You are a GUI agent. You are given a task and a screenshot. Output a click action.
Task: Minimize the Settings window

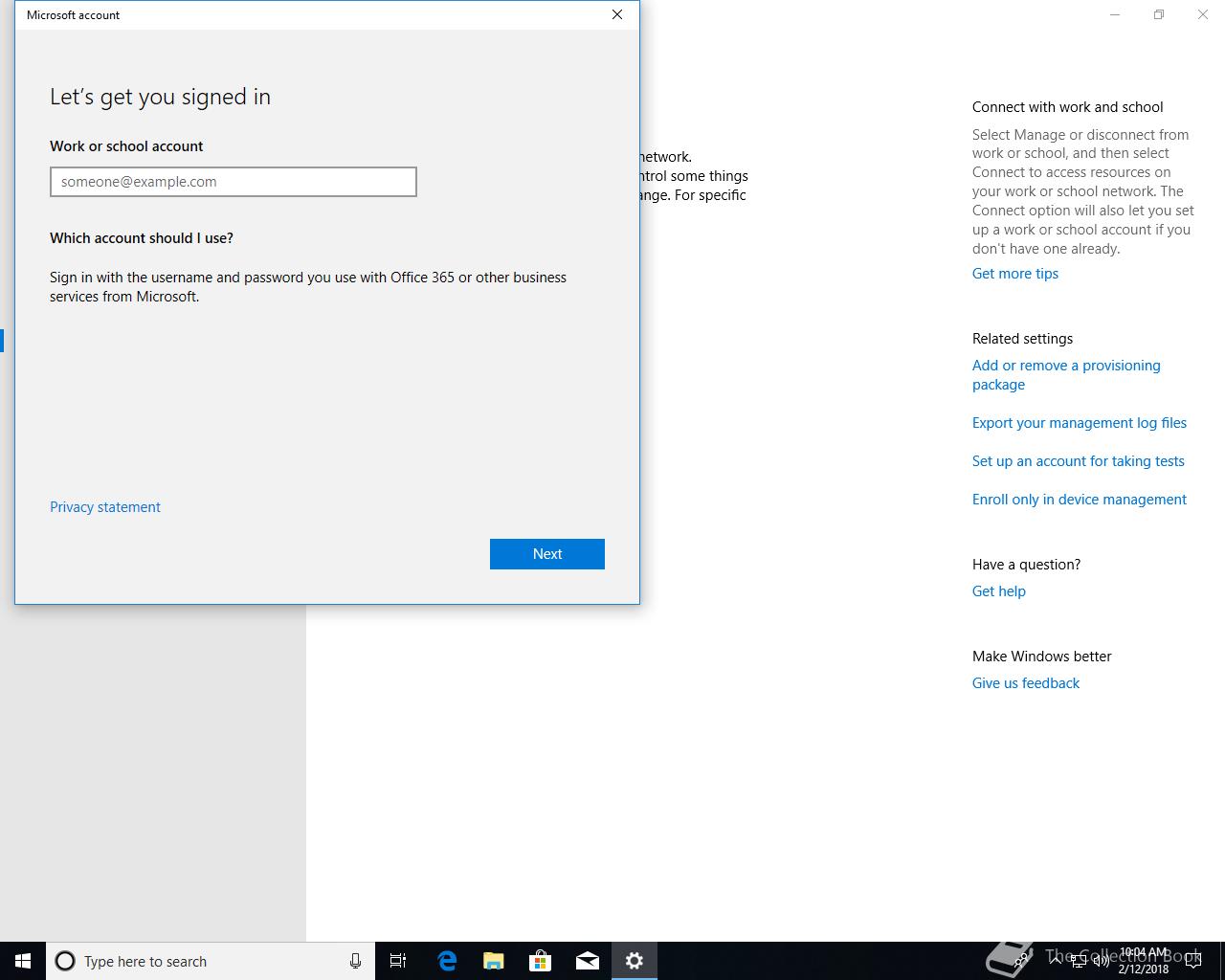point(1115,14)
